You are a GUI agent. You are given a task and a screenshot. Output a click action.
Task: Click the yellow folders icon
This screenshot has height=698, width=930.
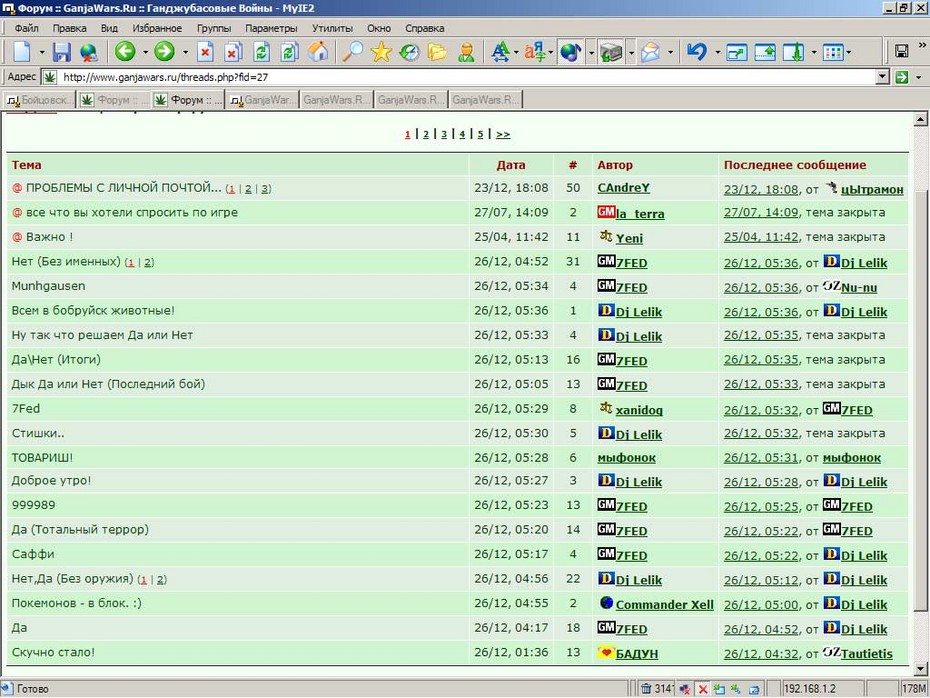tap(437, 52)
